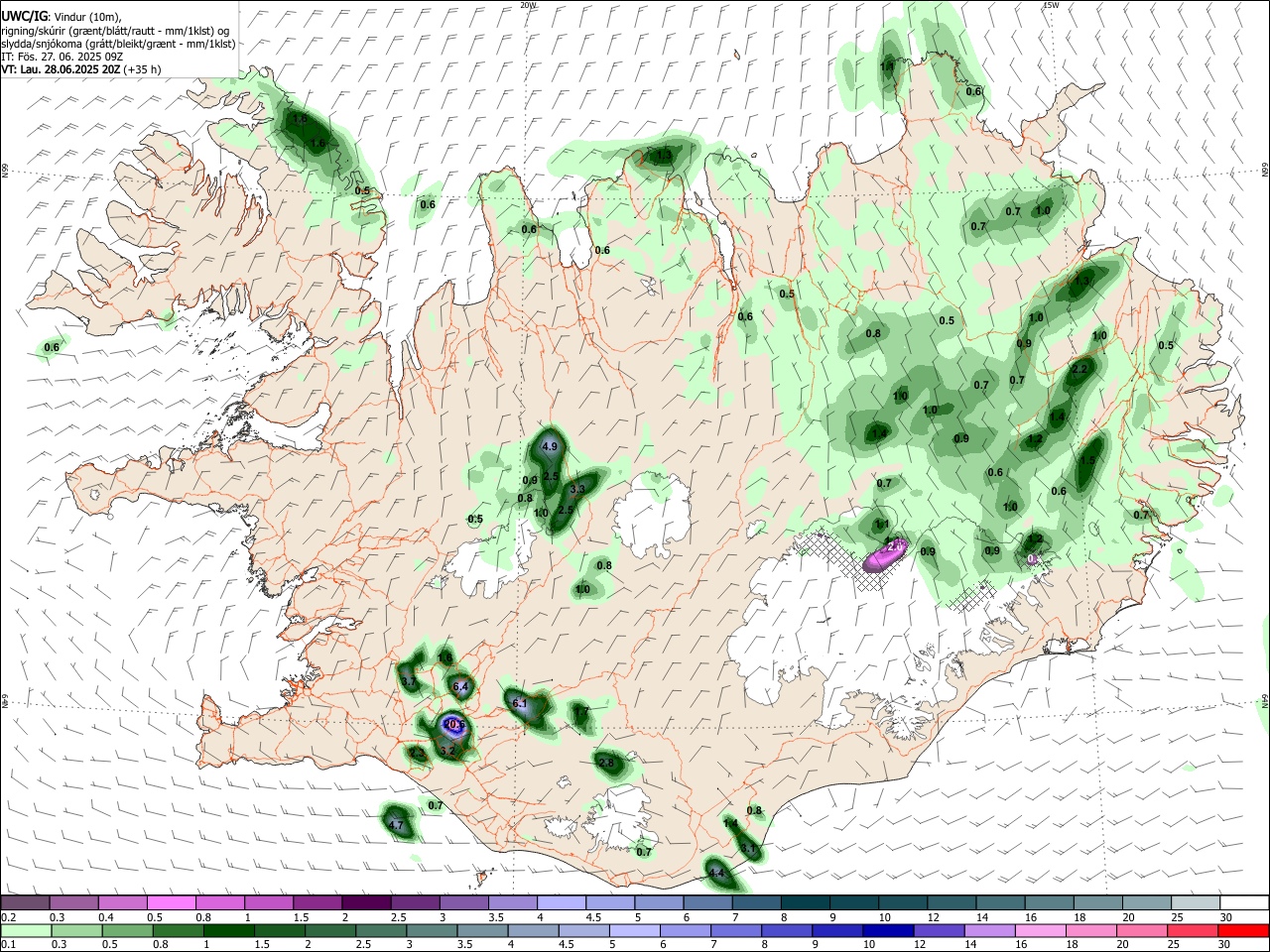Image resolution: width=1270 pixels, height=952 pixels.
Task: Click the 'VT: Lau. 28.06.2025 20Z (+35 h)' line
Action: coord(81,69)
